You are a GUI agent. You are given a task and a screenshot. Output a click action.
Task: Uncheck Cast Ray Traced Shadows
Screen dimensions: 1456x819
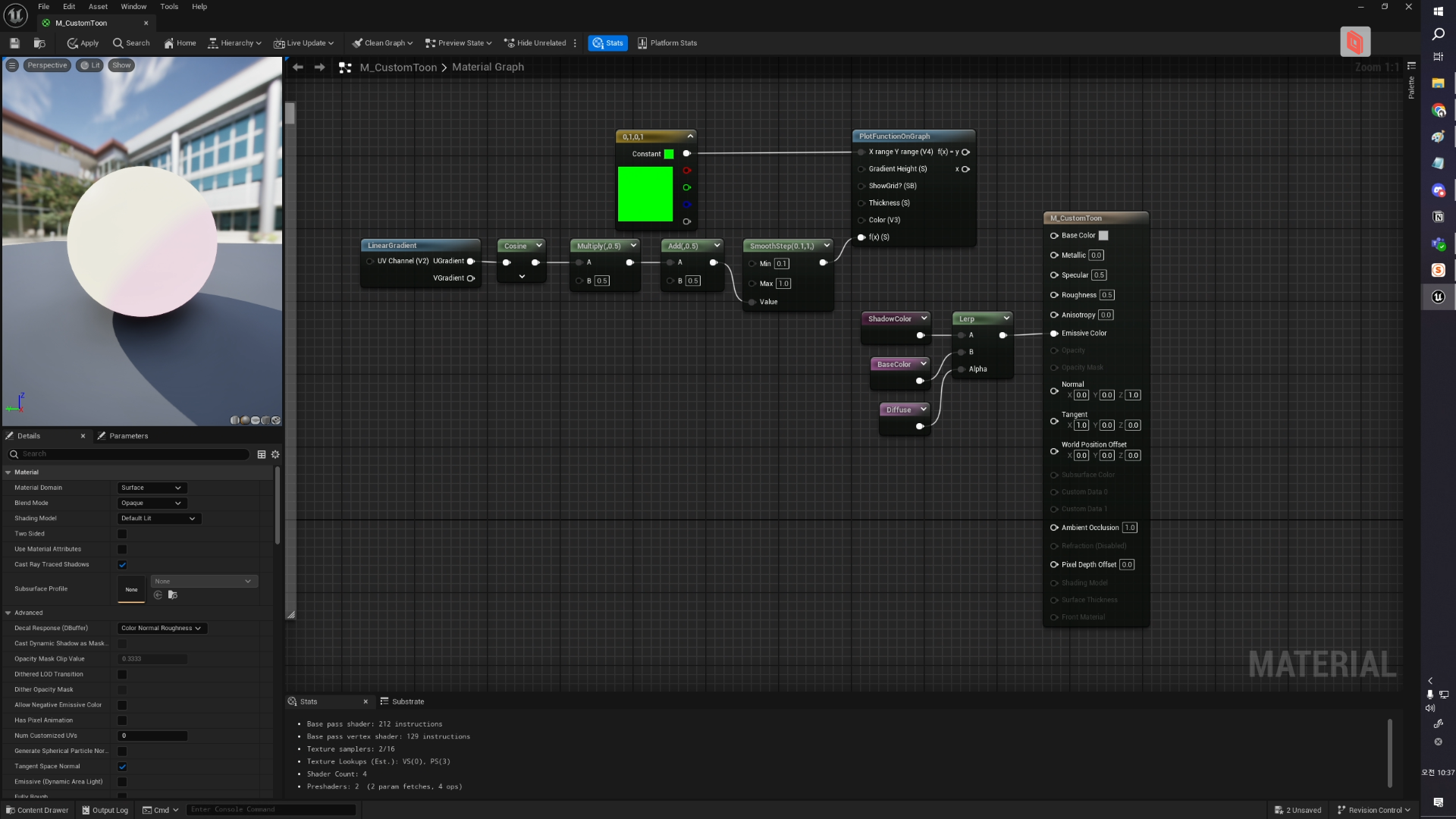[x=122, y=565]
